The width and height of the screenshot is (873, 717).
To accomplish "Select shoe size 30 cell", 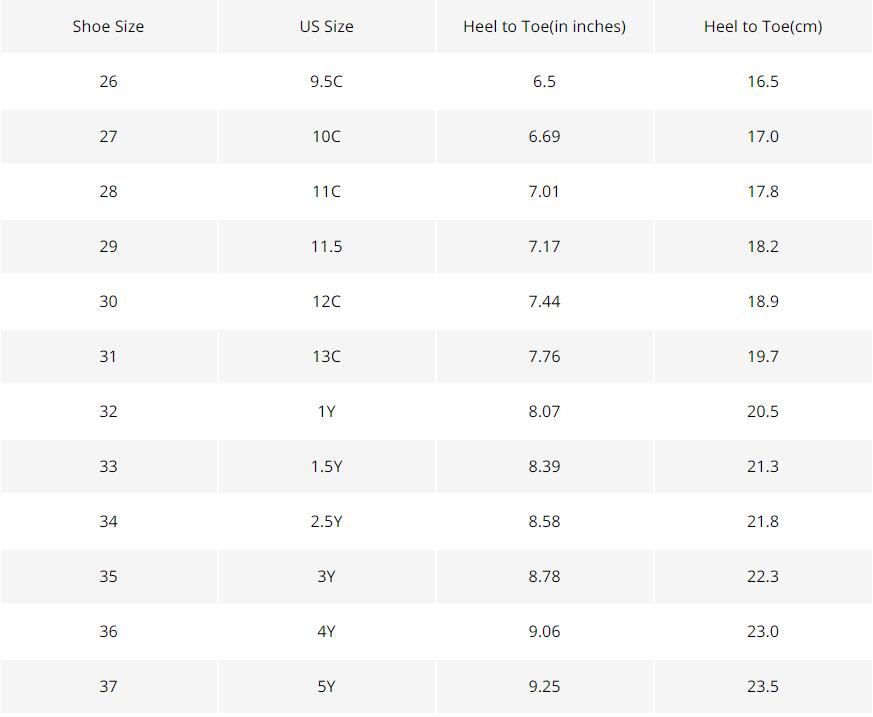I will coord(109,302).
